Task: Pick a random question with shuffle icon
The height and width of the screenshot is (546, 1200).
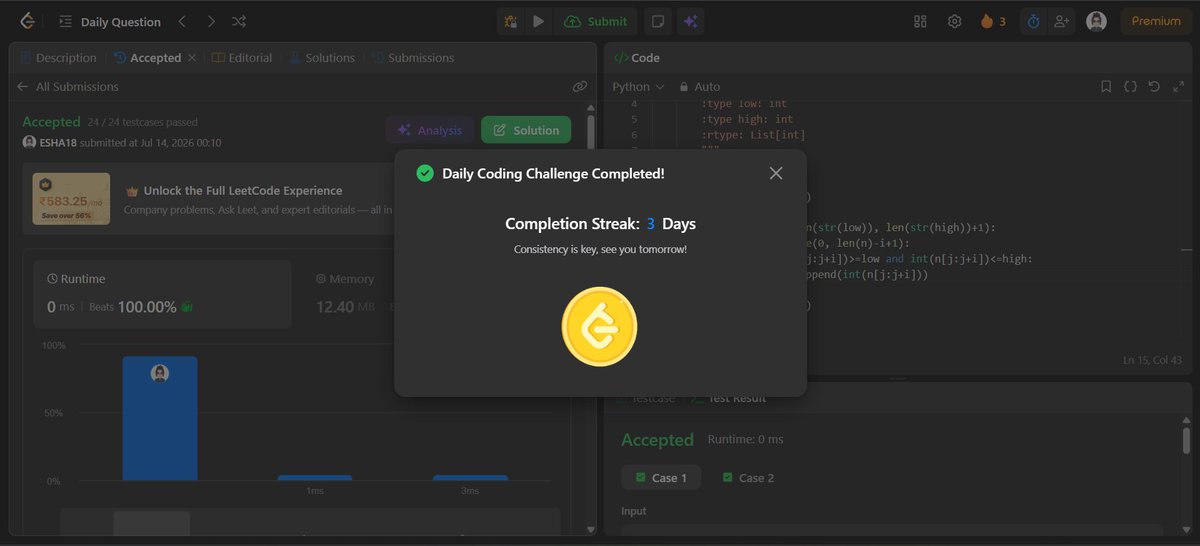Action: pyautogui.click(x=239, y=21)
